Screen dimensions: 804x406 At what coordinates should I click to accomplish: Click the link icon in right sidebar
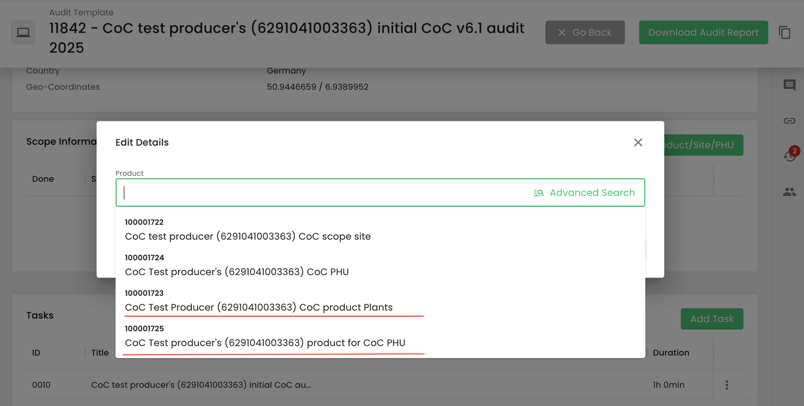(x=789, y=121)
